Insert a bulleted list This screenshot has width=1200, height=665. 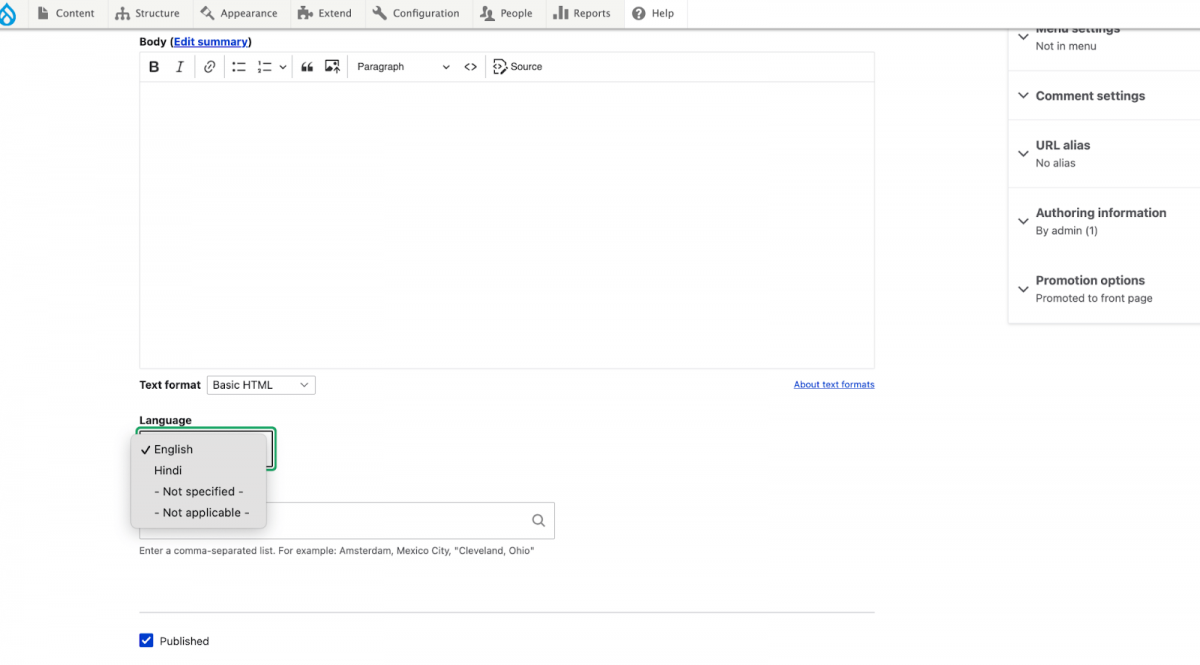click(x=239, y=67)
